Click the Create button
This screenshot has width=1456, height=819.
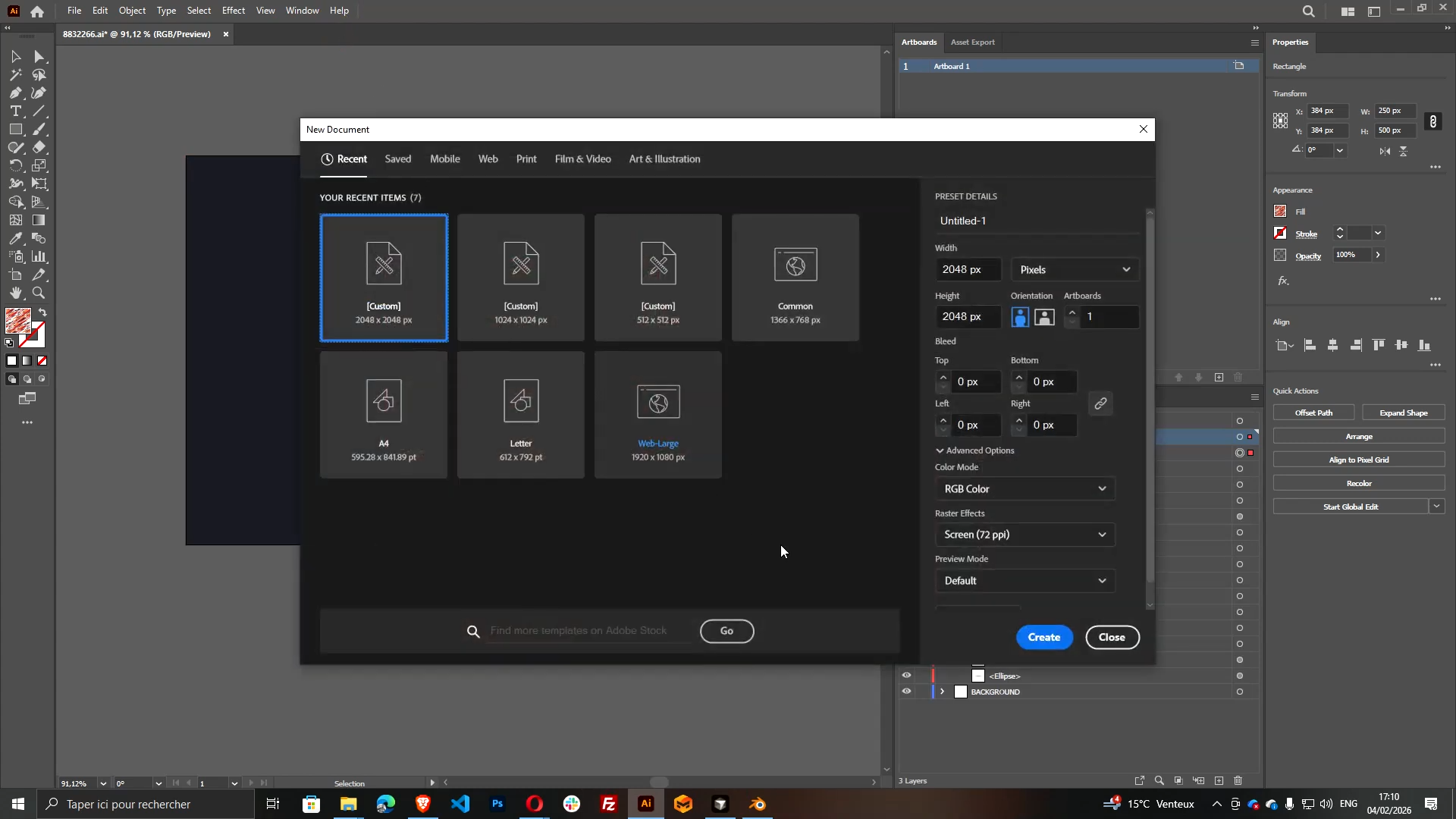click(1044, 637)
